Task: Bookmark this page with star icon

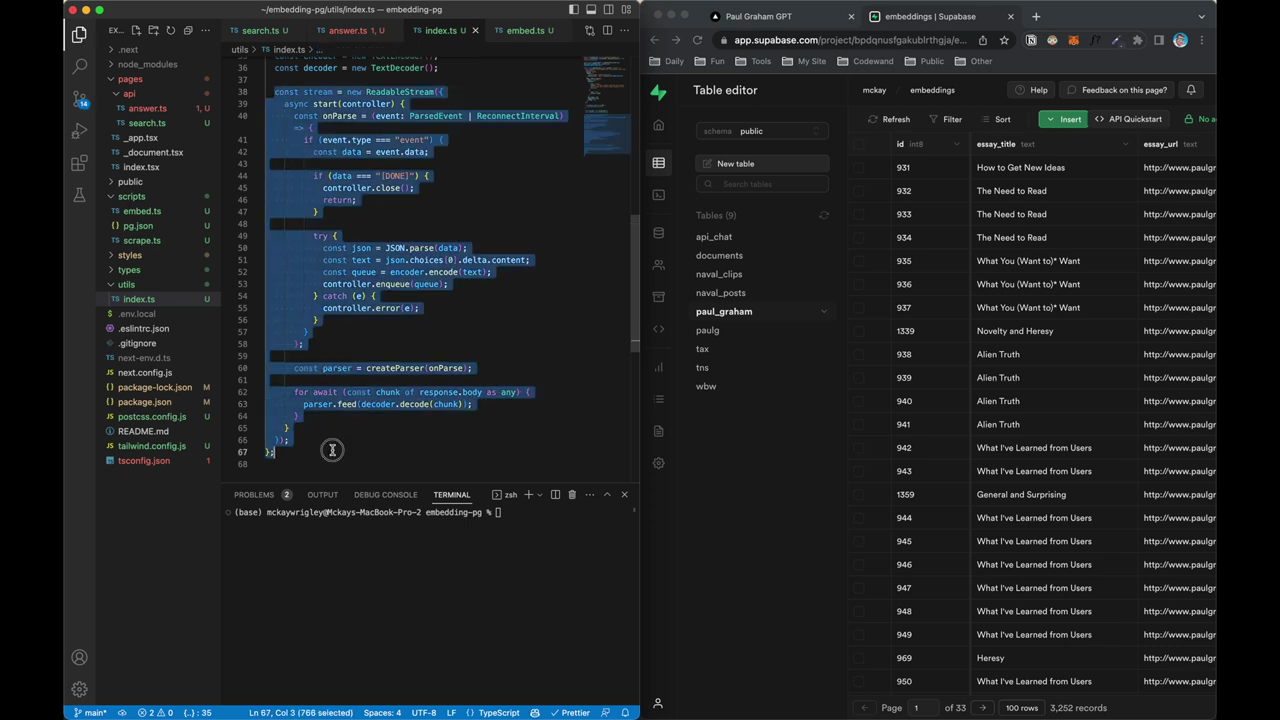Action: (1004, 40)
